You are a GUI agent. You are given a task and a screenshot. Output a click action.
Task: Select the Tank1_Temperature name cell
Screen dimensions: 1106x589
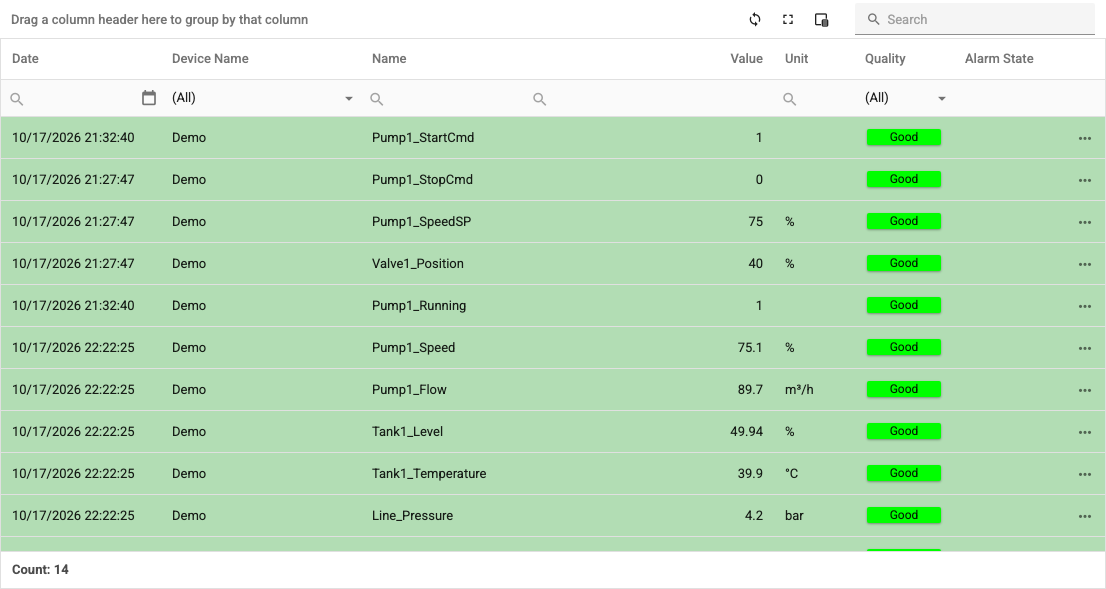[429, 473]
